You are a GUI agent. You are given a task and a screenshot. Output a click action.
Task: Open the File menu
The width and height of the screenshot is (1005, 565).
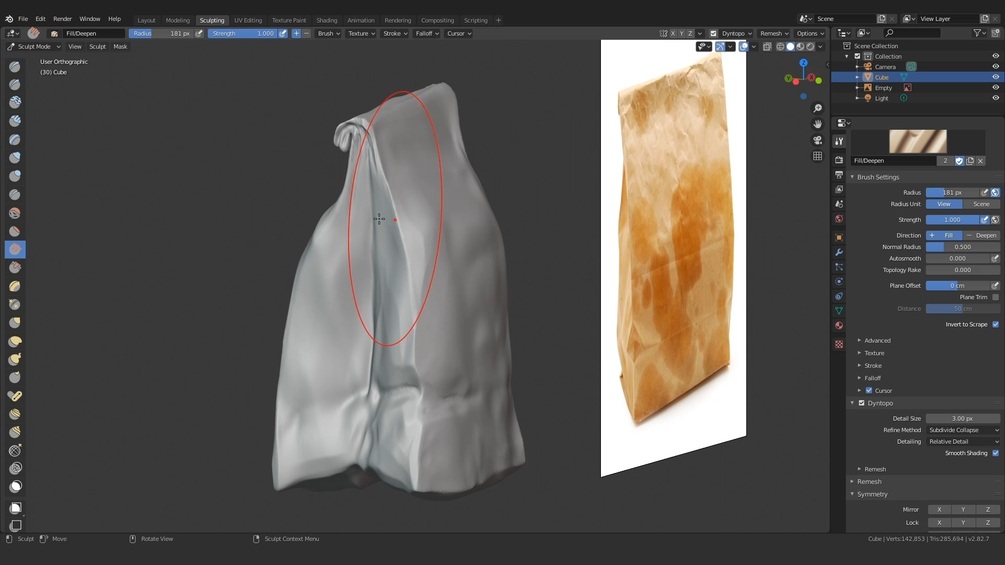(x=23, y=19)
